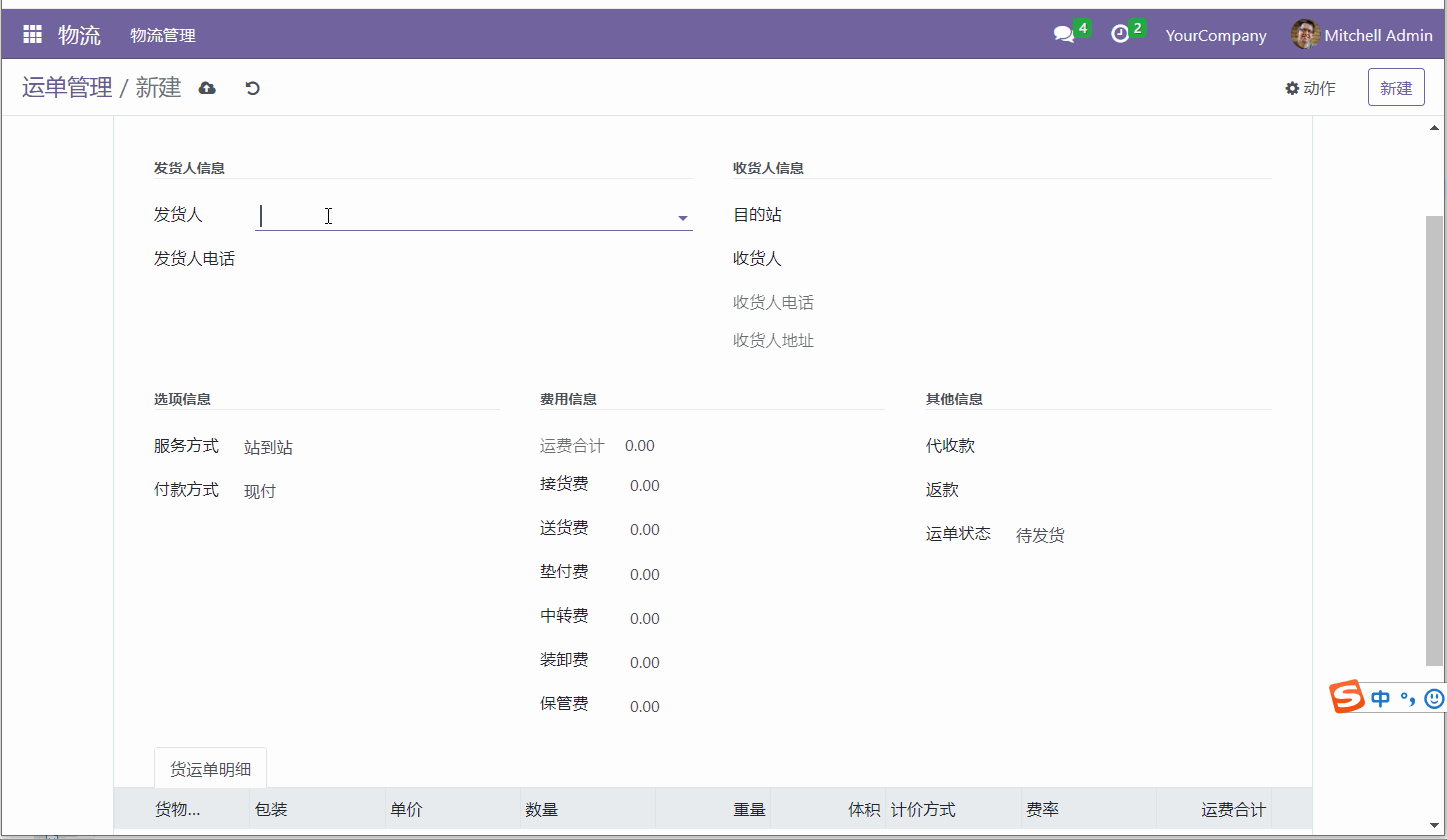The width and height of the screenshot is (1447, 840).
Task: Open the 物流管理 menu
Action: tap(163, 33)
